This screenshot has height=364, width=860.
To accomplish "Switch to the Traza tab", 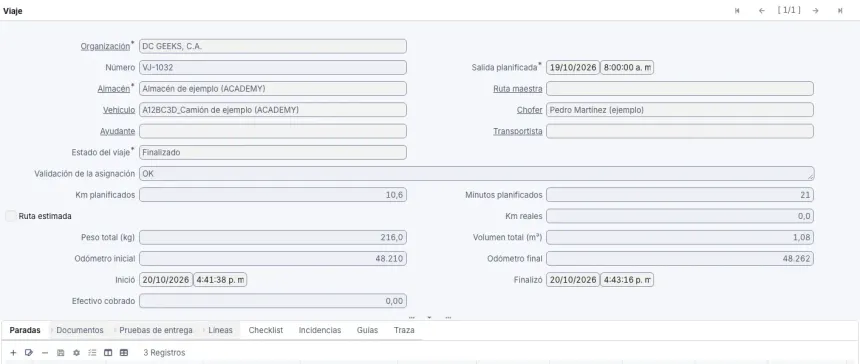I will pos(404,330).
